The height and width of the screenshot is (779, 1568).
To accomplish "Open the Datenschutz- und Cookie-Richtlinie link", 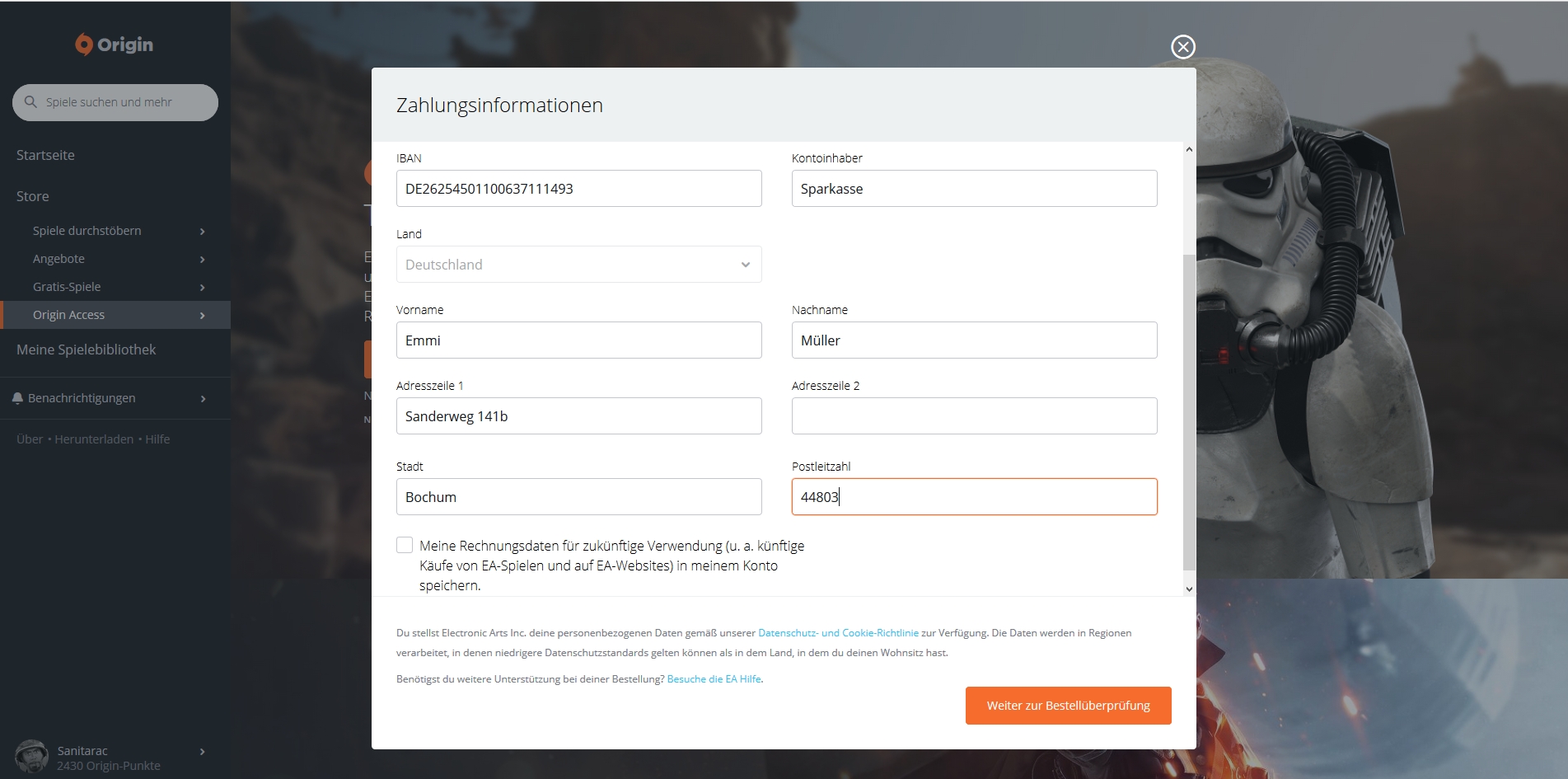I will pyautogui.click(x=838, y=633).
